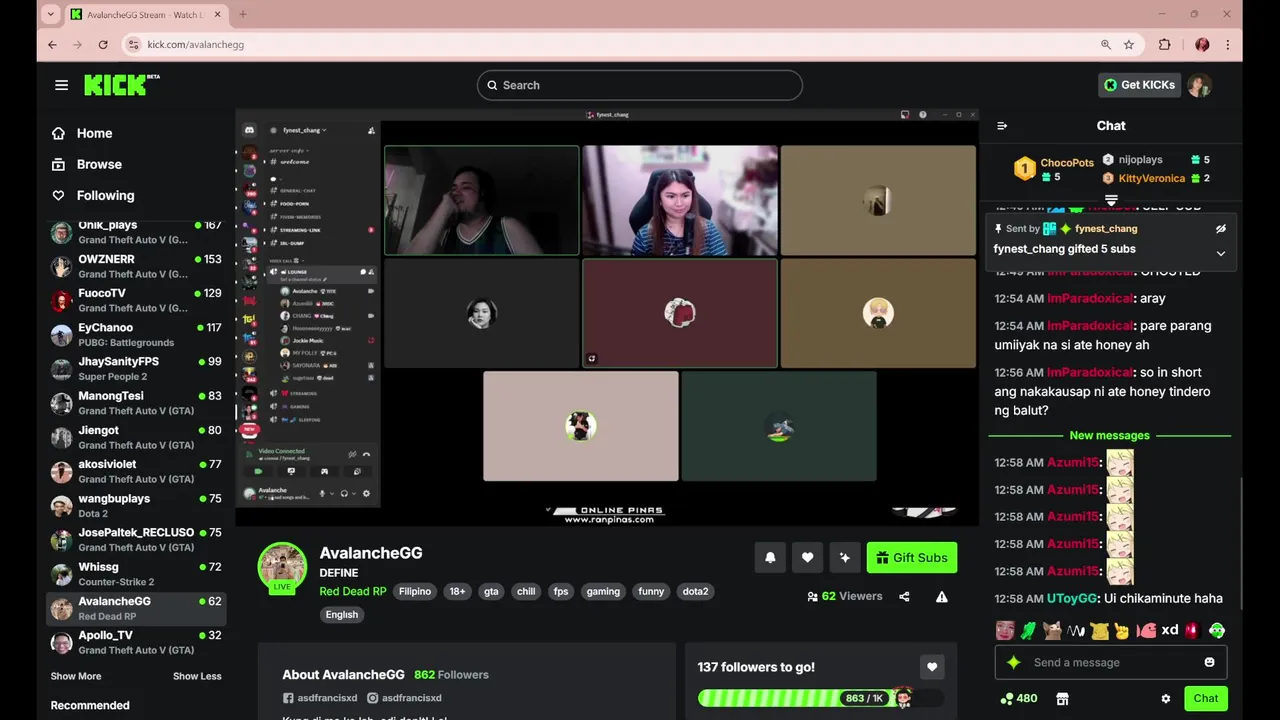Open chat settings gear
The width and height of the screenshot is (1280, 720).
(x=1165, y=699)
